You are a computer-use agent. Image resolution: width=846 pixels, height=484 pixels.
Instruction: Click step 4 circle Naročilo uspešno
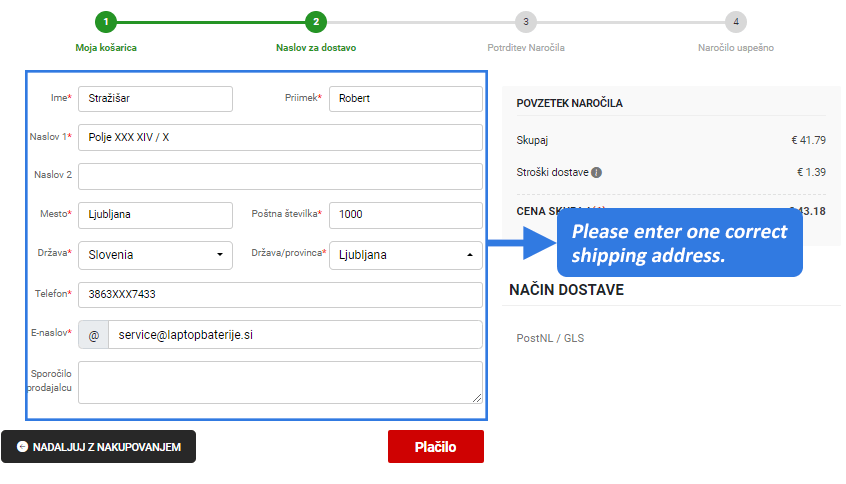[x=735, y=22]
